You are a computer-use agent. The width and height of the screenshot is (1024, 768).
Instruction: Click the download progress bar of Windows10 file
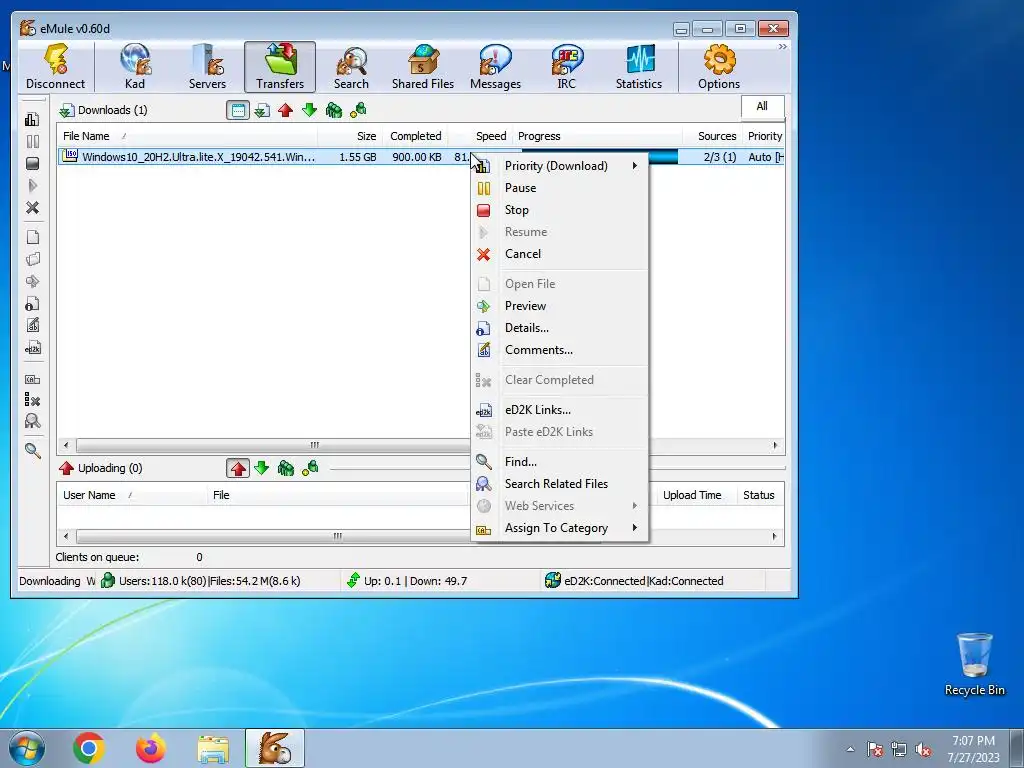662,157
